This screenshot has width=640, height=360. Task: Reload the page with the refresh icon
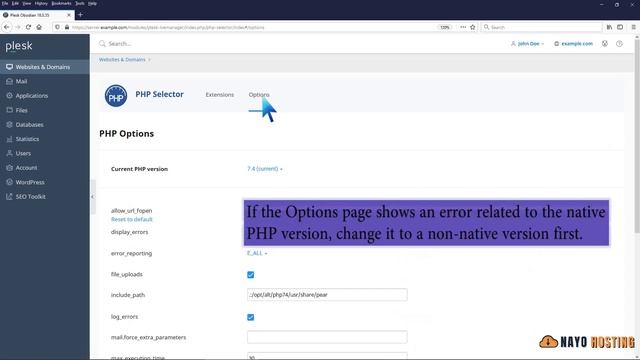(28, 27)
